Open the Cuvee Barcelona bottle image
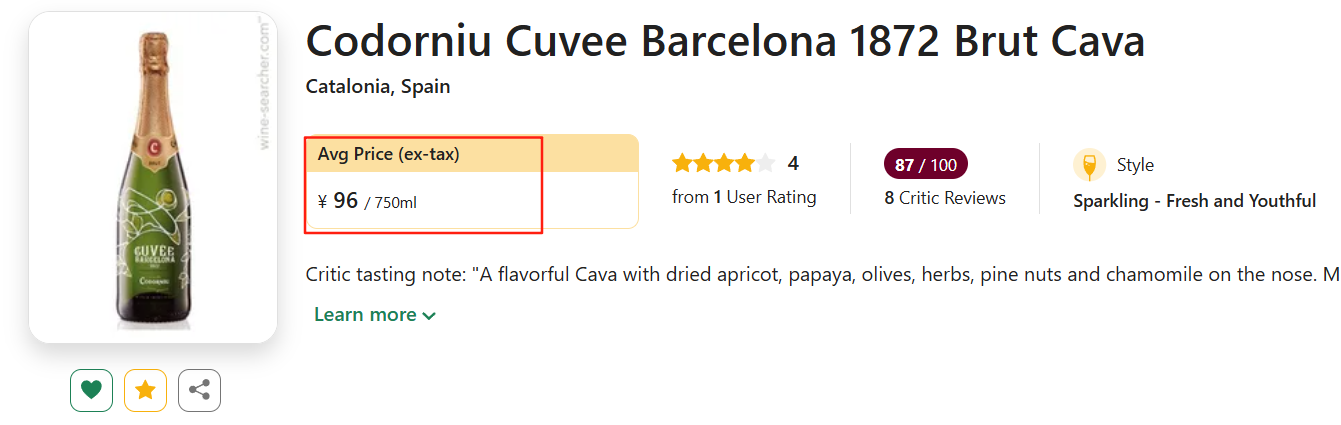 coord(153,180)
